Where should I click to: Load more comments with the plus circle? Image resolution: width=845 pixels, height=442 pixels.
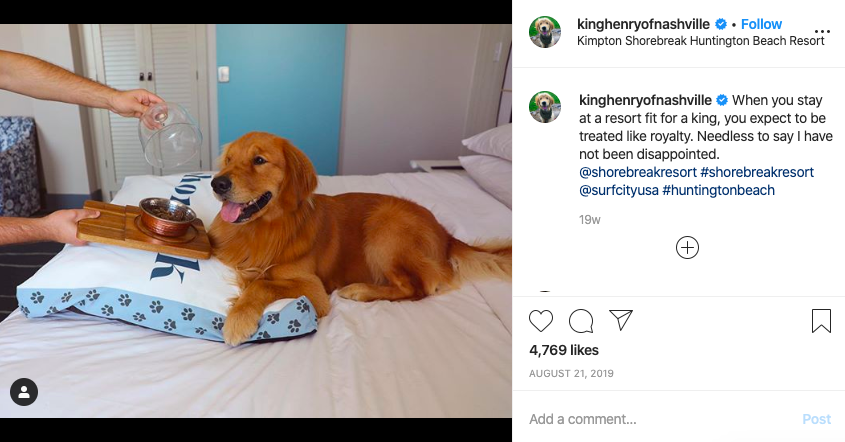pos(687,247)
